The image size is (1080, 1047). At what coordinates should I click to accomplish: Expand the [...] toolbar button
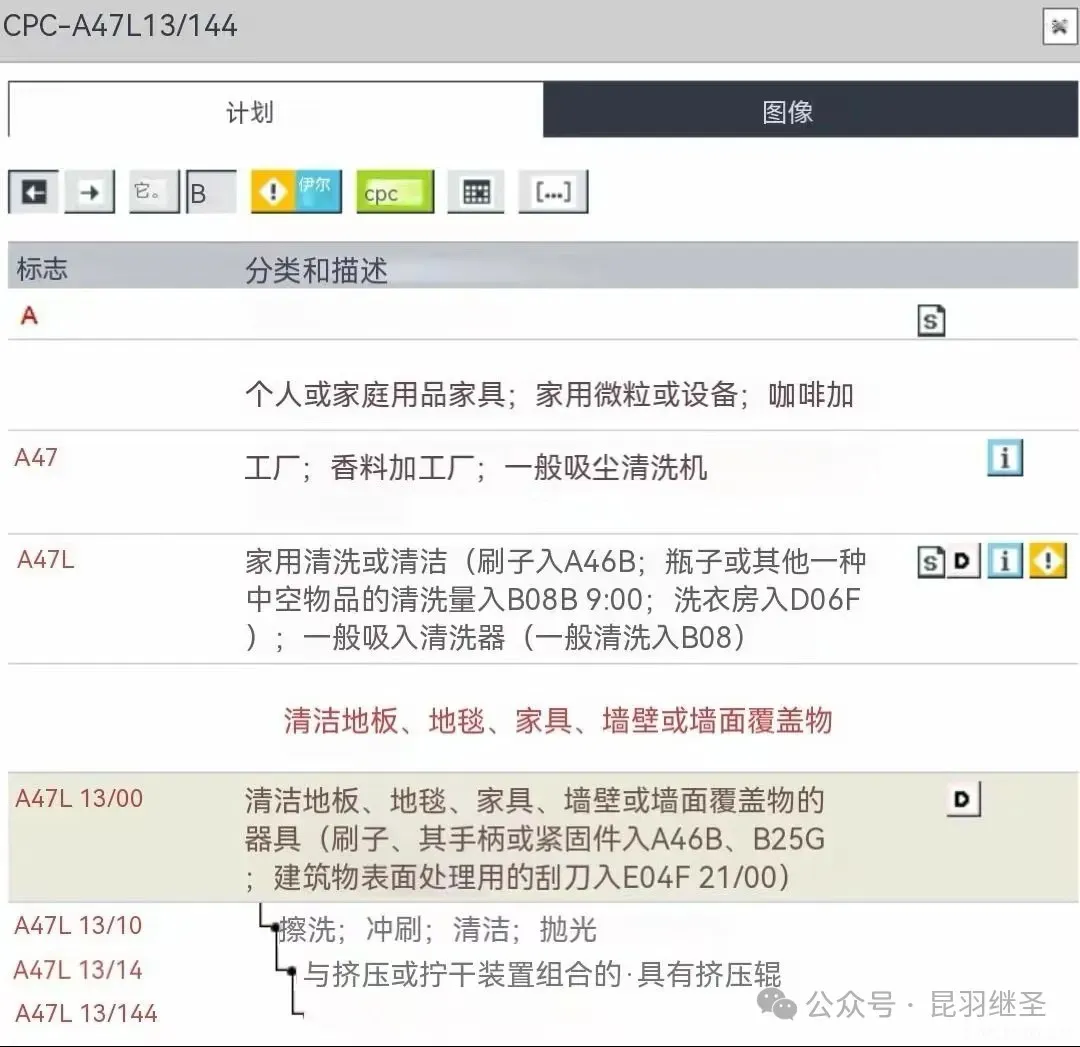tap(552, 193)
